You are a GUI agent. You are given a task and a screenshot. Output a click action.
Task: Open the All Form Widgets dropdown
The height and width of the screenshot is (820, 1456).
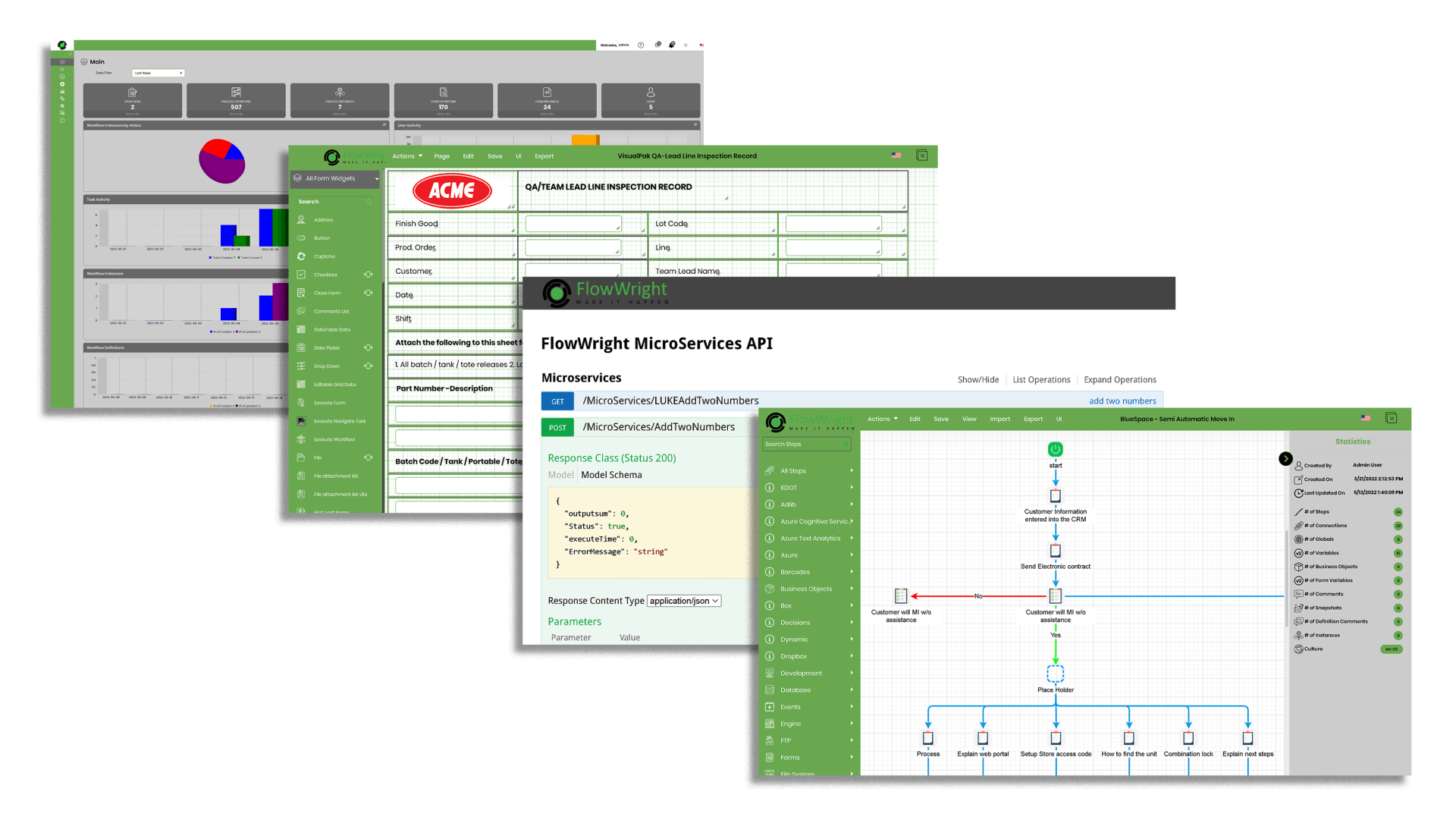[x=336, y=178]
